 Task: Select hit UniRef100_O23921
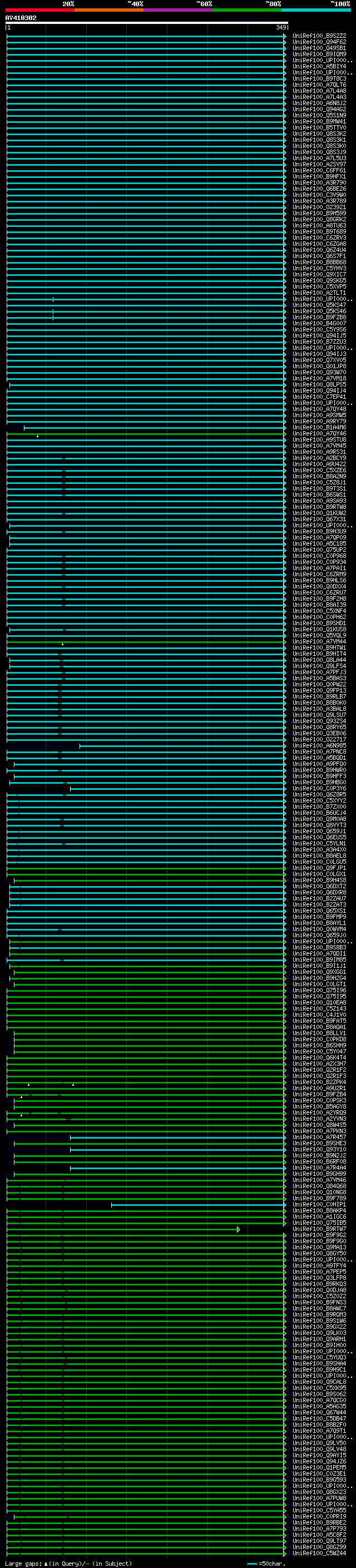(x=319, y=207)
